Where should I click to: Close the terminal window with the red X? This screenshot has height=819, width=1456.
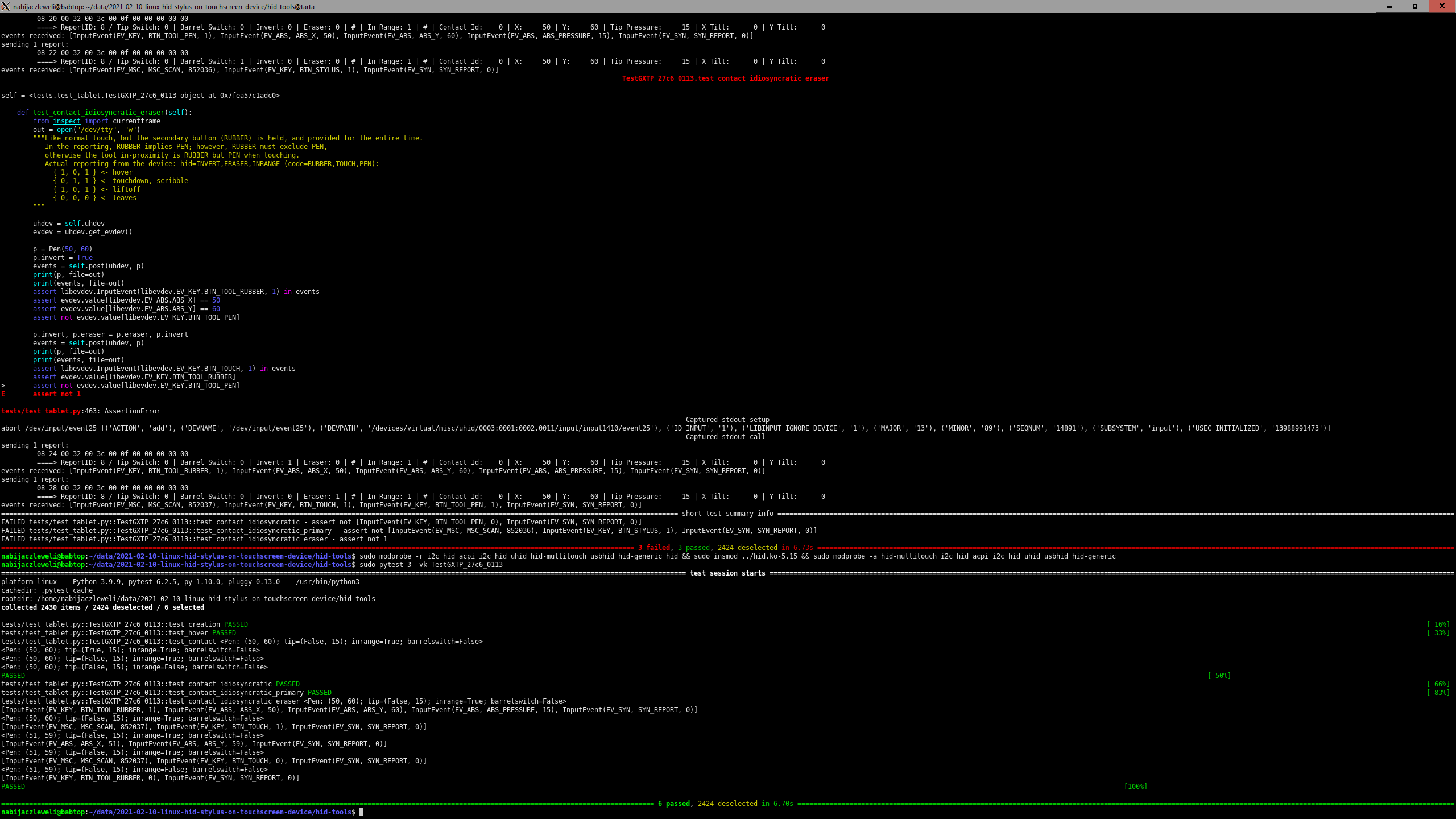1442,6
